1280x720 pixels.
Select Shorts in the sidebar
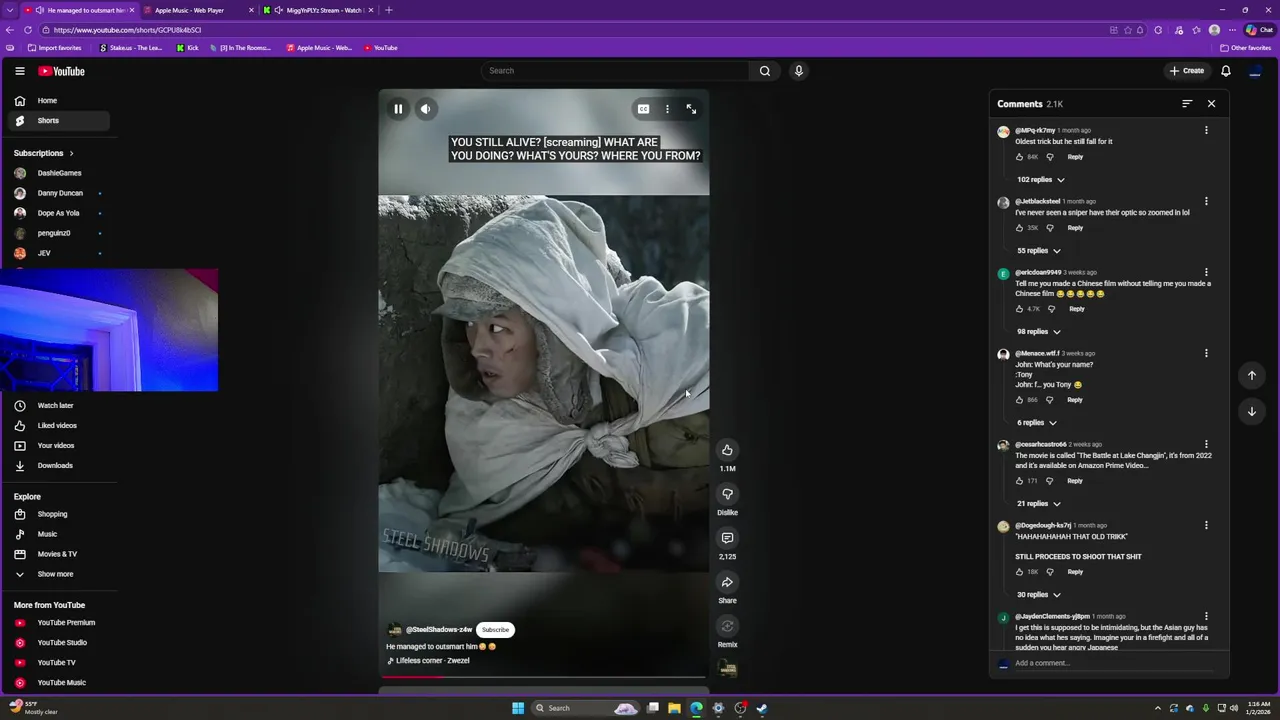pyautogui.click(x=59, y=121)
